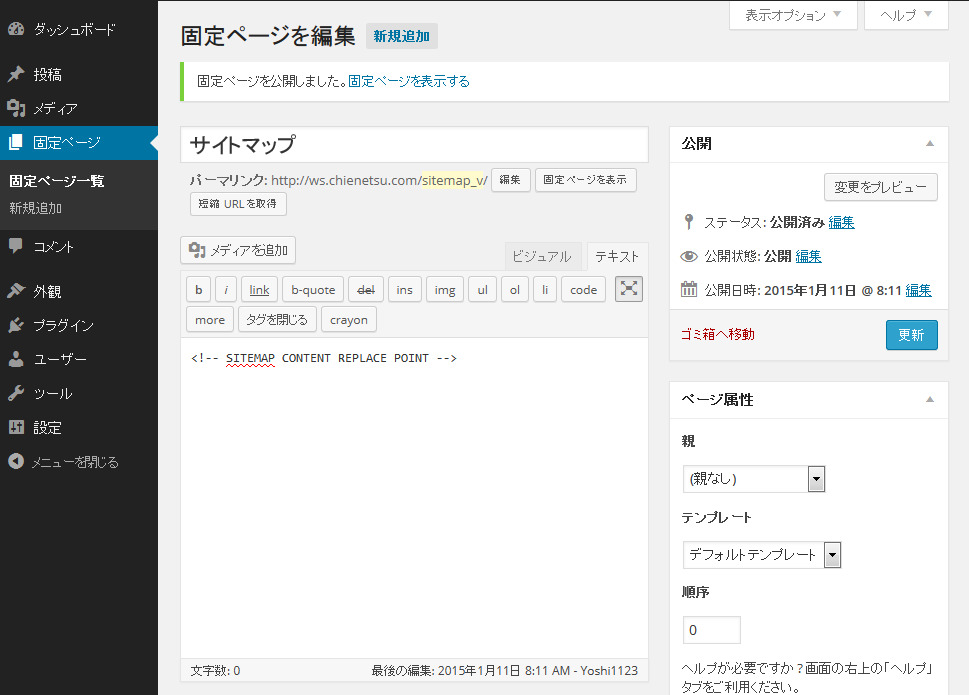Click the ol quicktag button

point(515,289)
